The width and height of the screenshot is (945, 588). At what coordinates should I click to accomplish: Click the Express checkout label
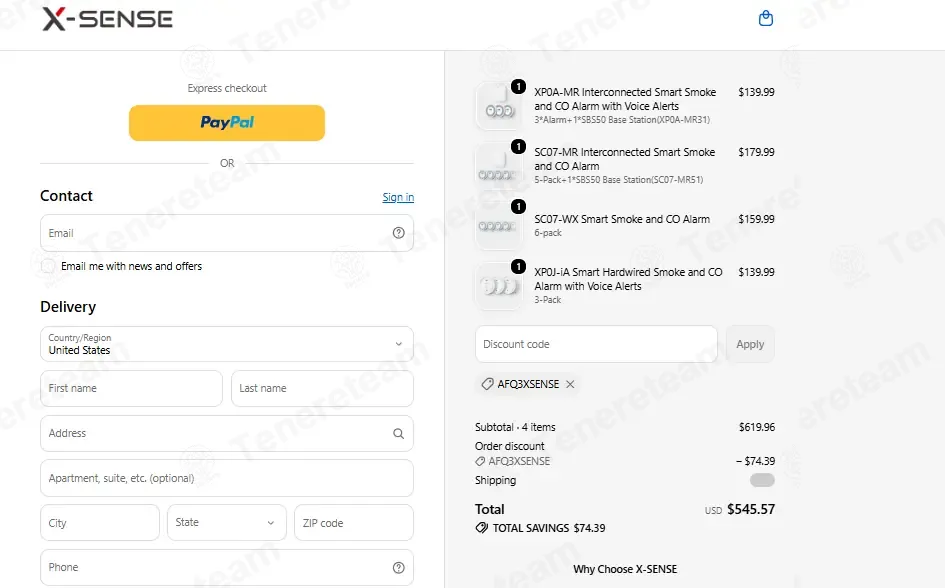[x=227, y=88]
